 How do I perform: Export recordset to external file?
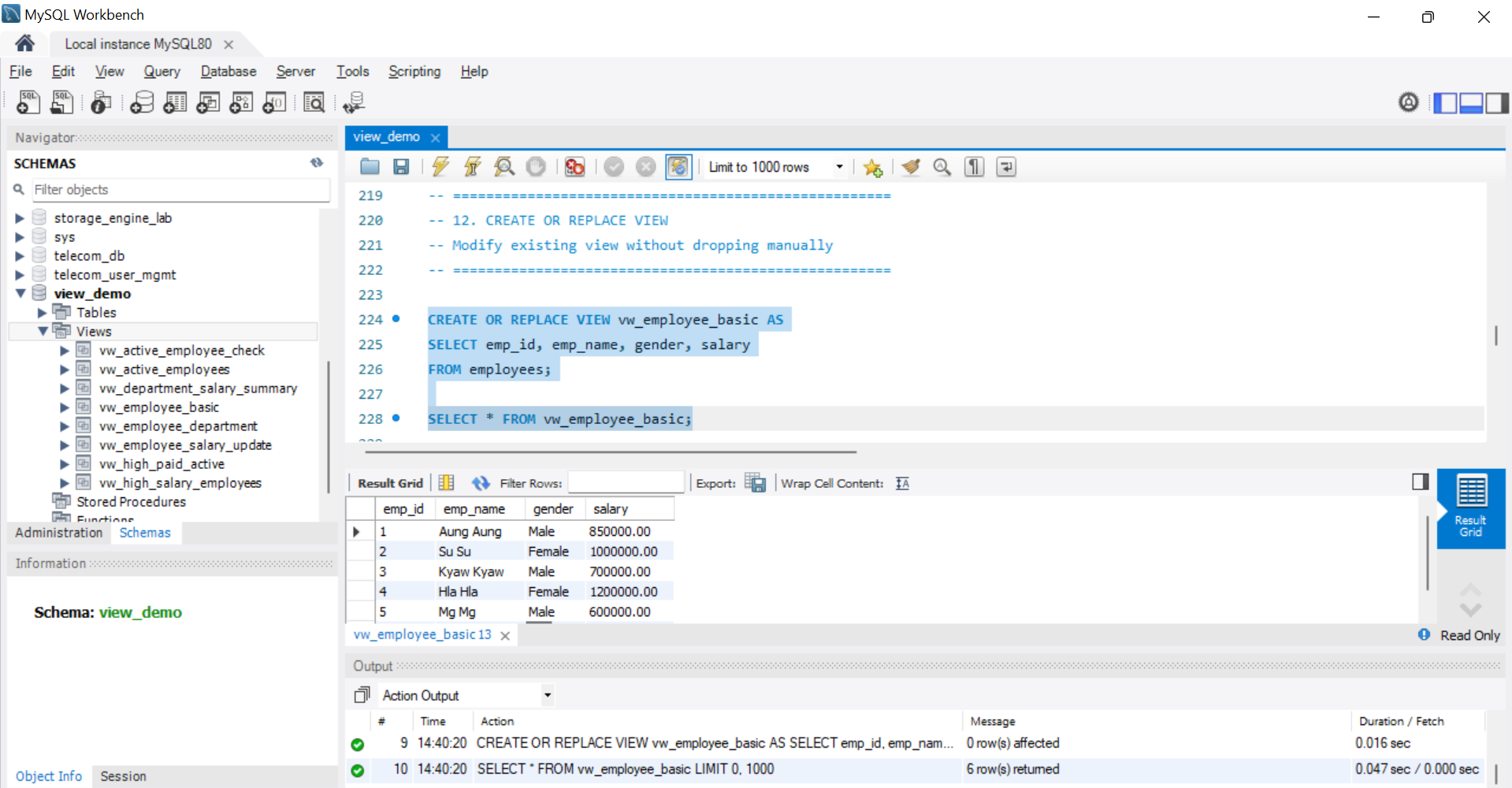click(755, 483)
